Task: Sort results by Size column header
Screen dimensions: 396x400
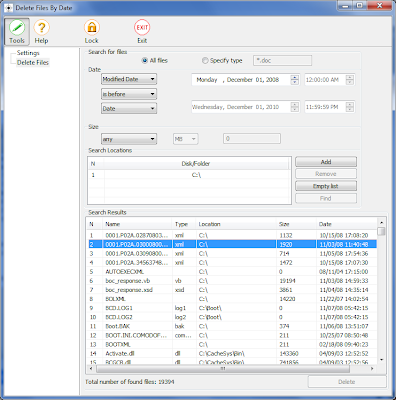Action: pyautogui.click(x=296, y=224)
